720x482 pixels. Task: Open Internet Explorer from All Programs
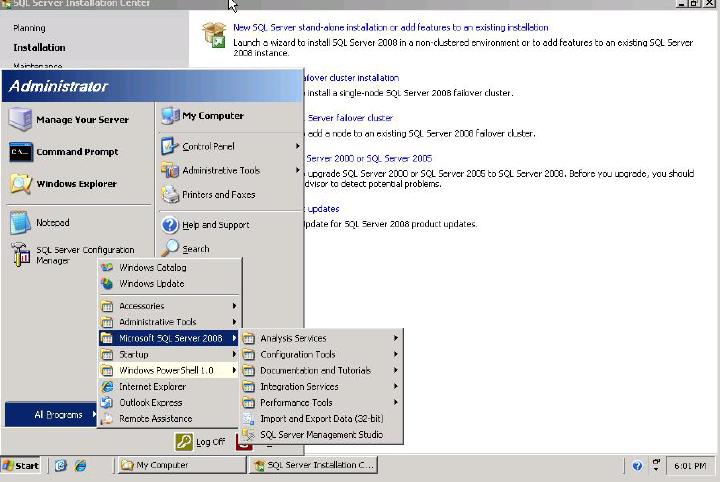tap(170, 387)
